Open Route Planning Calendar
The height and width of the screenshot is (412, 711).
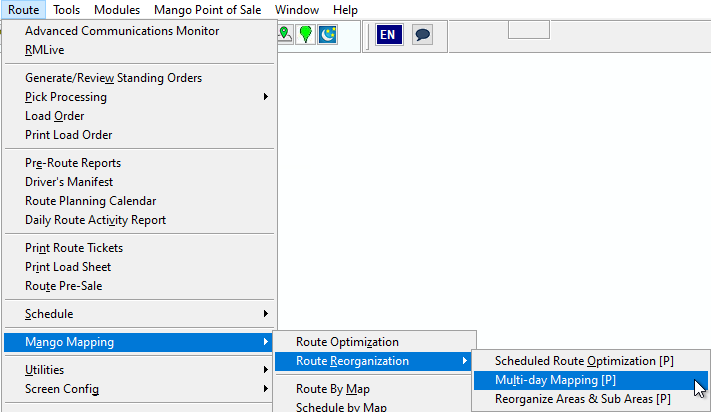pos(140,201)
